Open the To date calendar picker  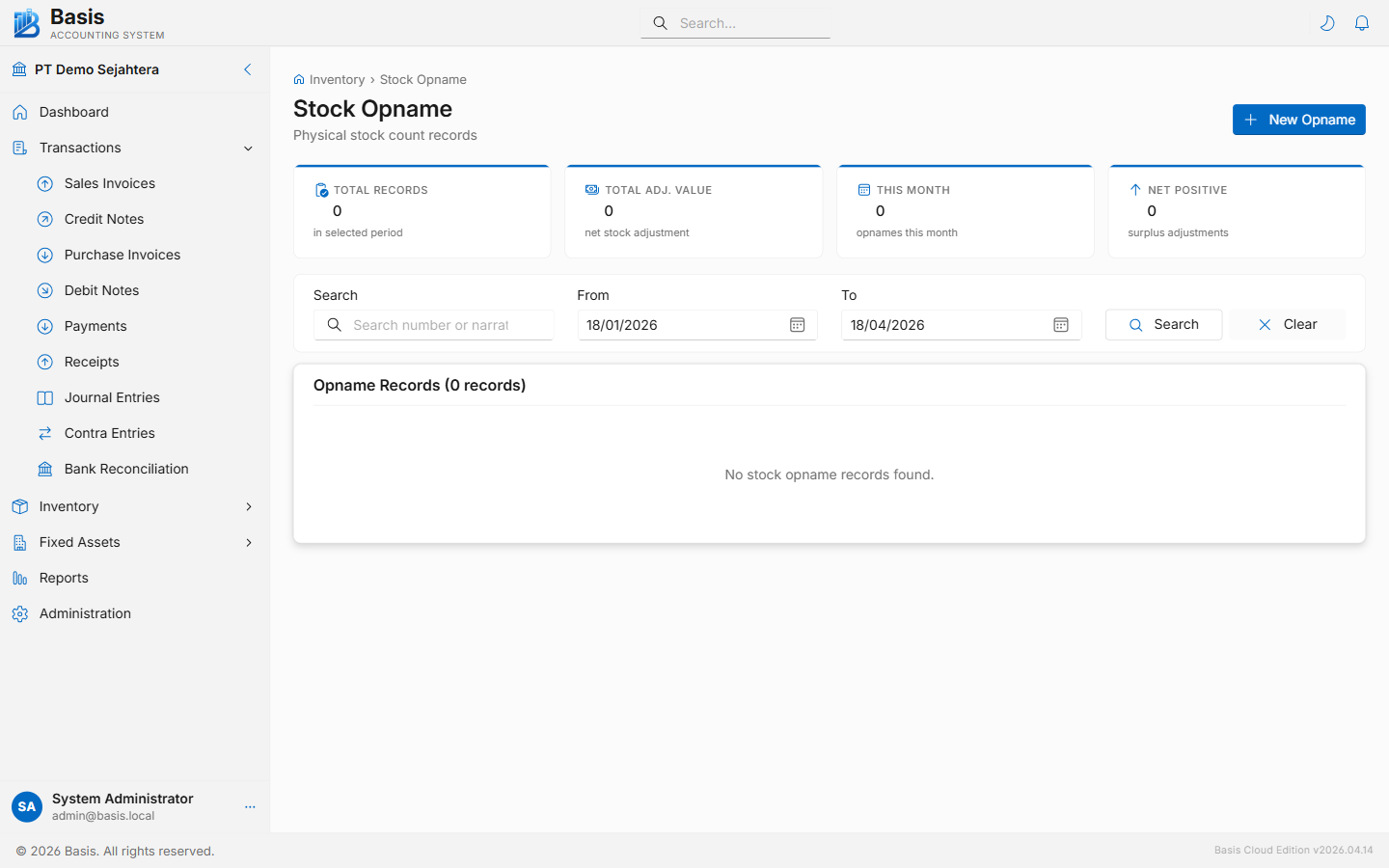(1061, 325)
